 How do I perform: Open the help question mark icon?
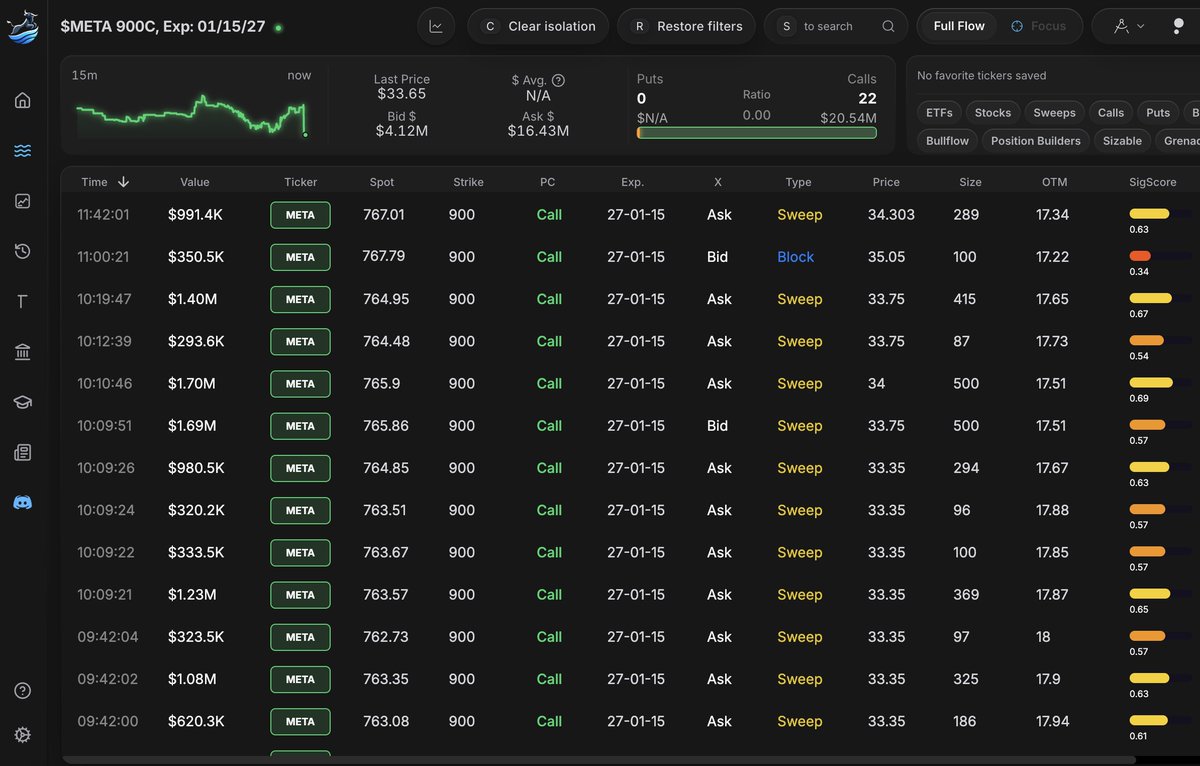(x=23, y=691)
